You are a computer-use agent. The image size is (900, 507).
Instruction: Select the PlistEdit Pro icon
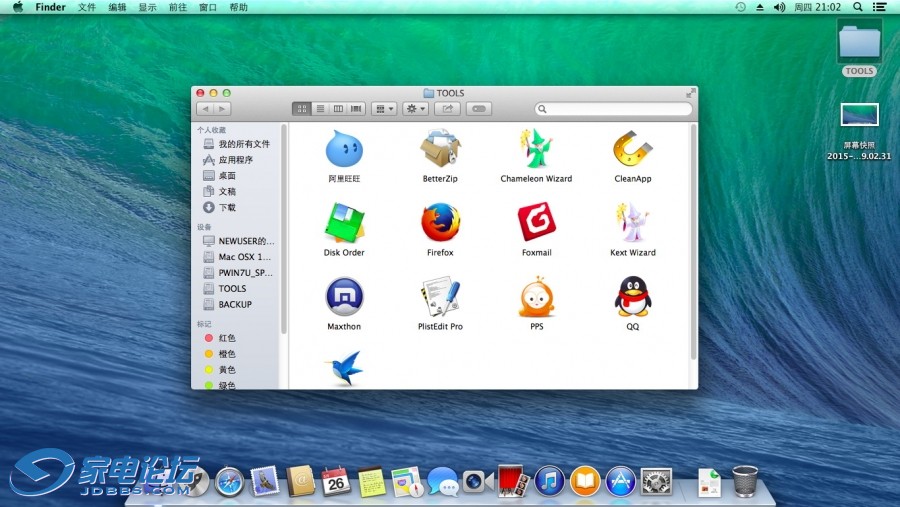pyautogui.click(x=440, y=296)
